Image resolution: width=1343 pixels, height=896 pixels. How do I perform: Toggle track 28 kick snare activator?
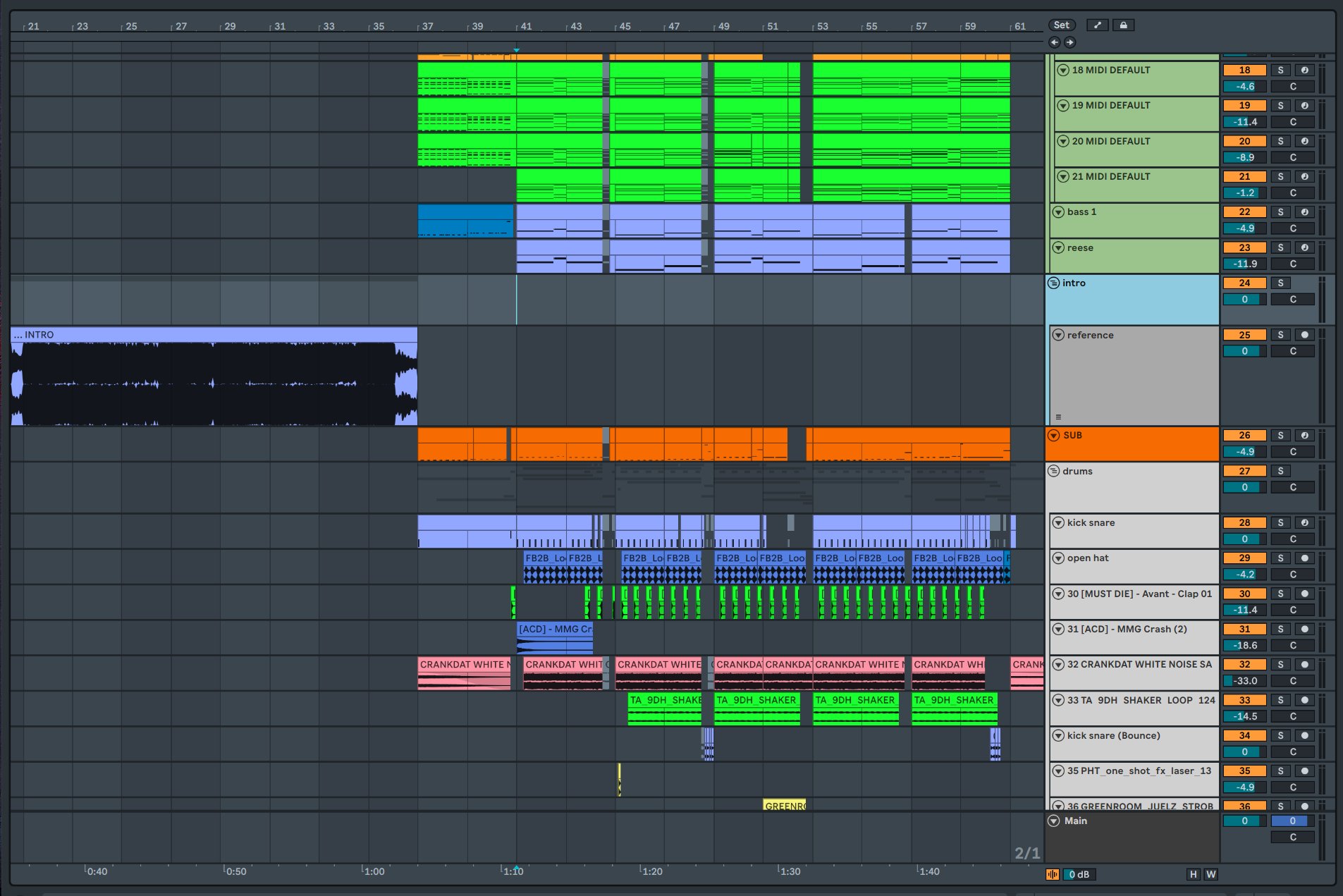pyautogui.click(x=1244, y=522)
